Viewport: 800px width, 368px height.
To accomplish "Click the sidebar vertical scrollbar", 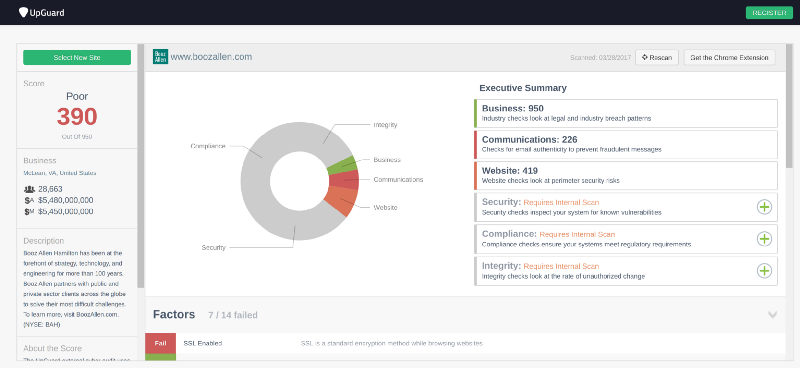I will 141,166.
